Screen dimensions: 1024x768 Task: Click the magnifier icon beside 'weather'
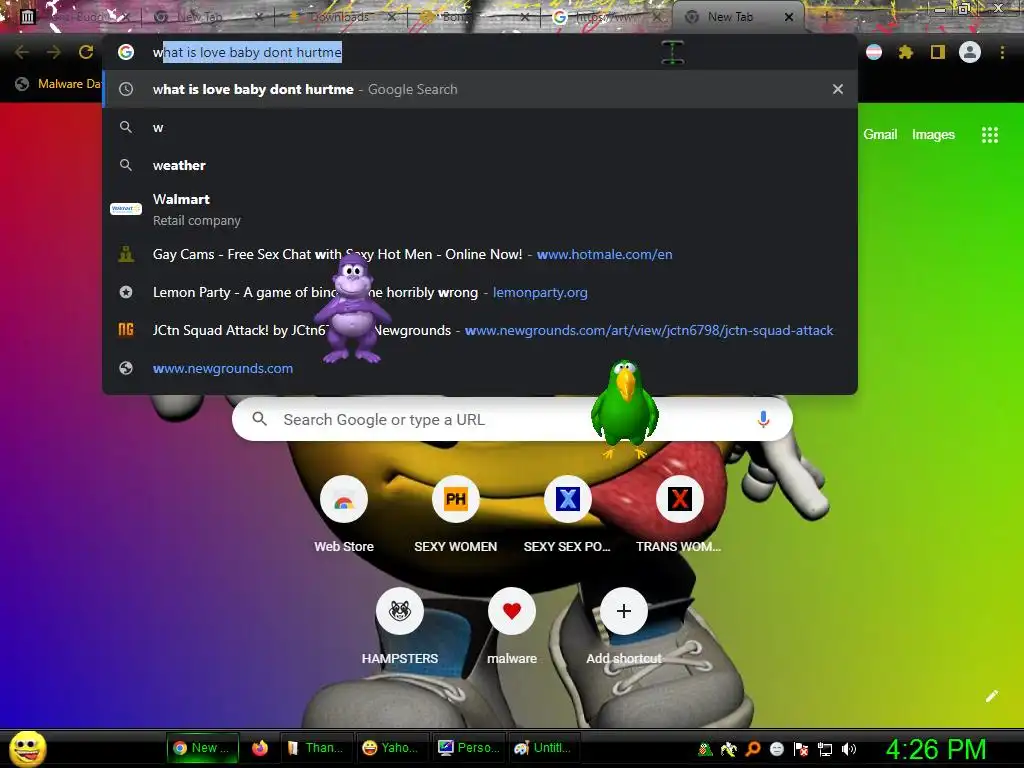pyautogui.click(x=126, y=165)
